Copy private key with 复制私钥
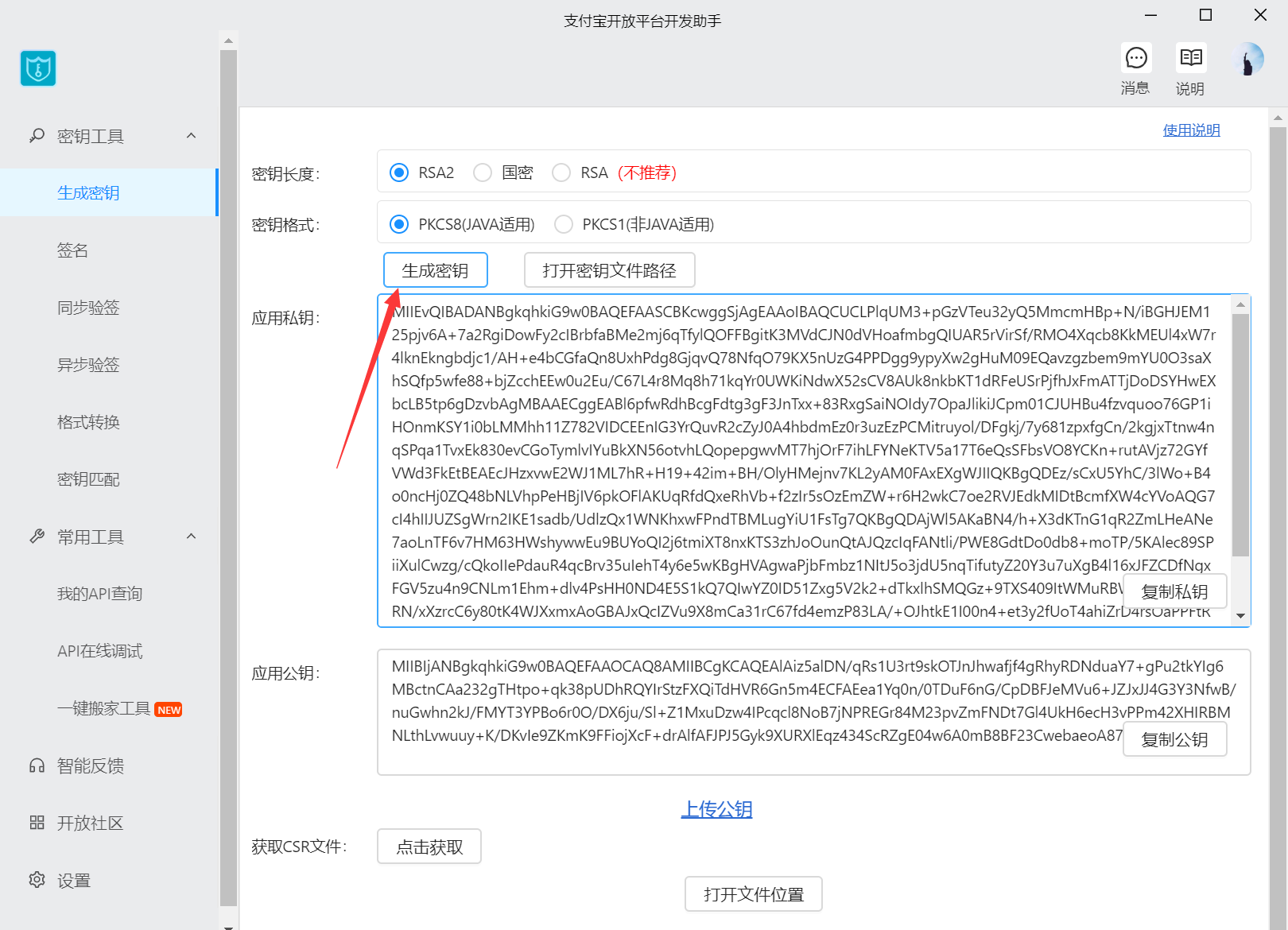 pyautogui.click(x=1174, y=591)
